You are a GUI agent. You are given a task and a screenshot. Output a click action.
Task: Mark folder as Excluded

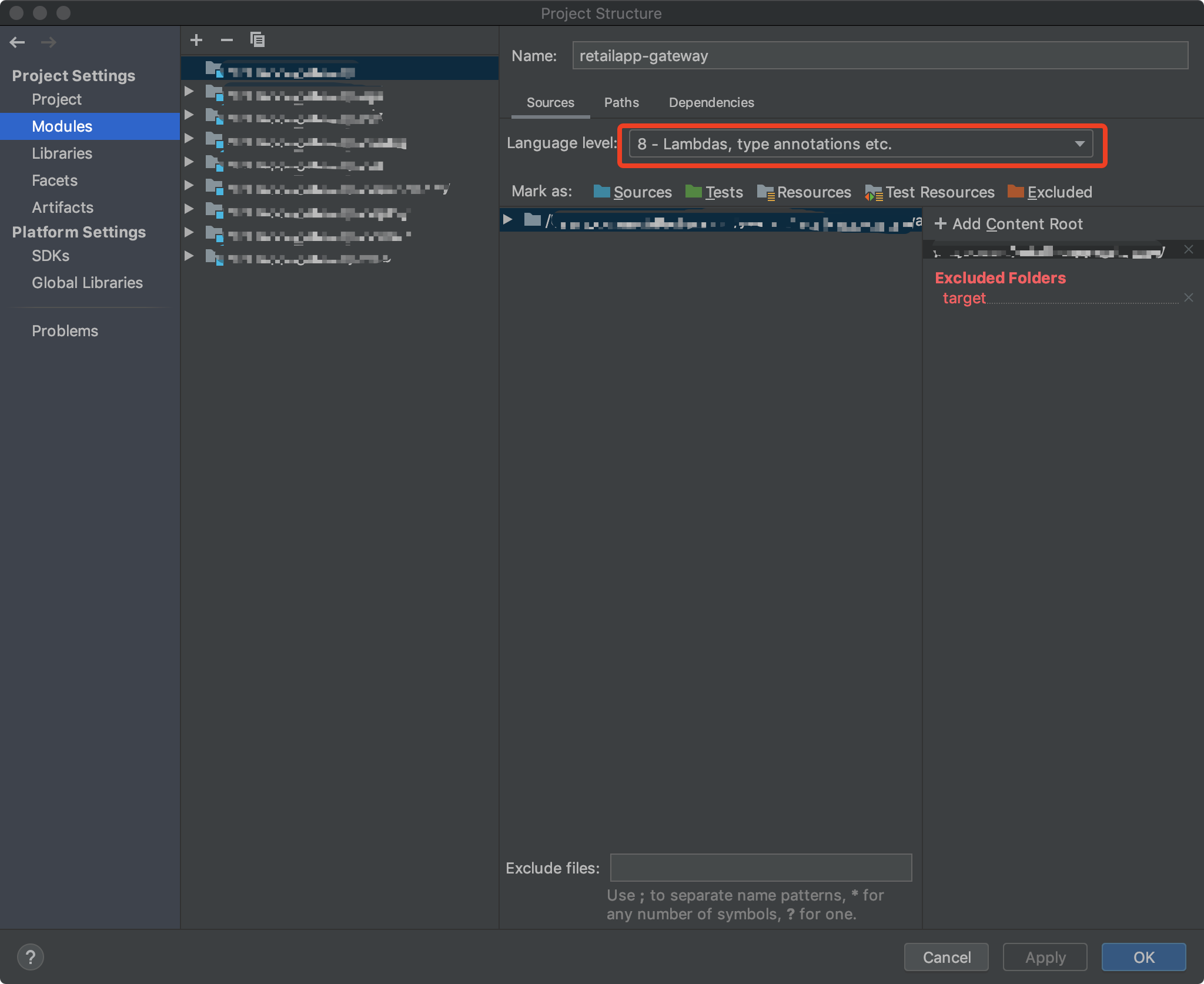point(1049,192)
